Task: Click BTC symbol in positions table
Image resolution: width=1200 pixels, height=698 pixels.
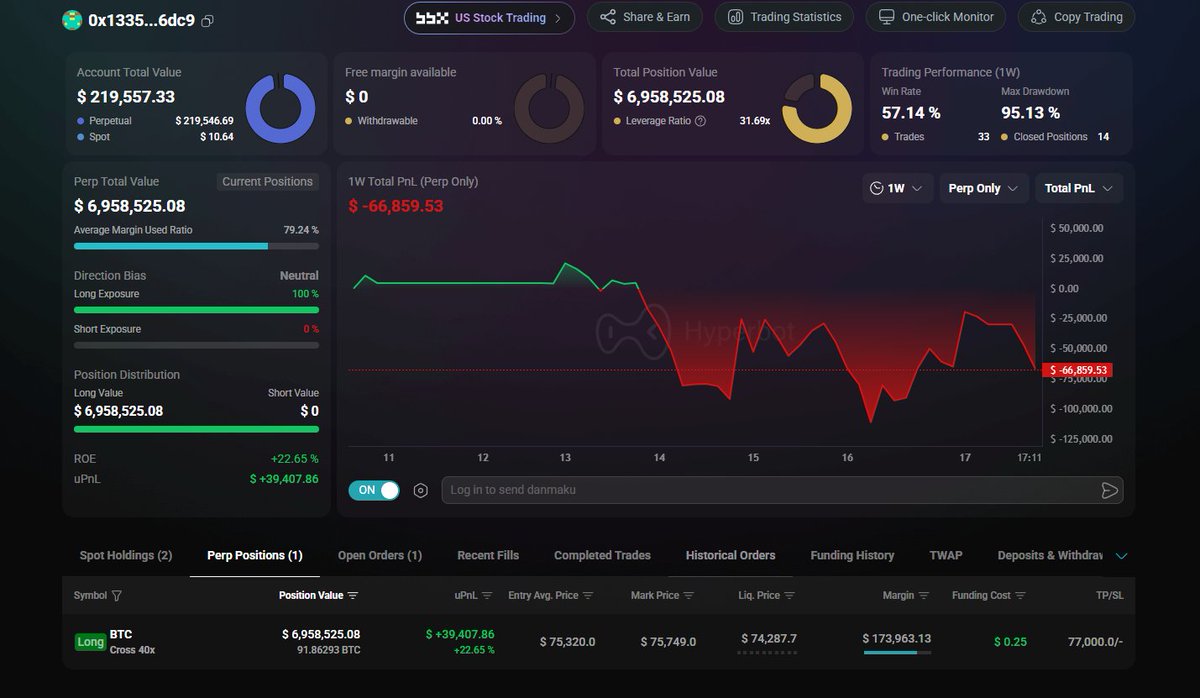Action: (120, 634)
